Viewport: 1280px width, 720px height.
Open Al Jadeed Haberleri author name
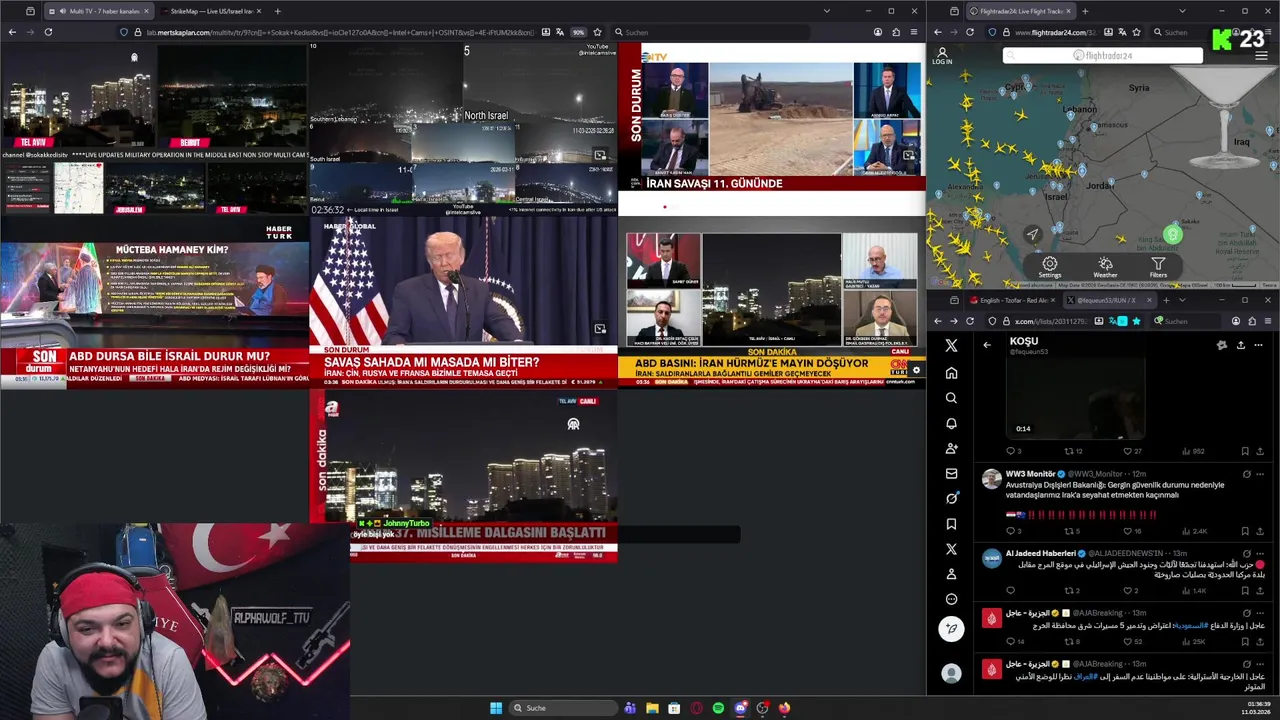pos(1040,553)
